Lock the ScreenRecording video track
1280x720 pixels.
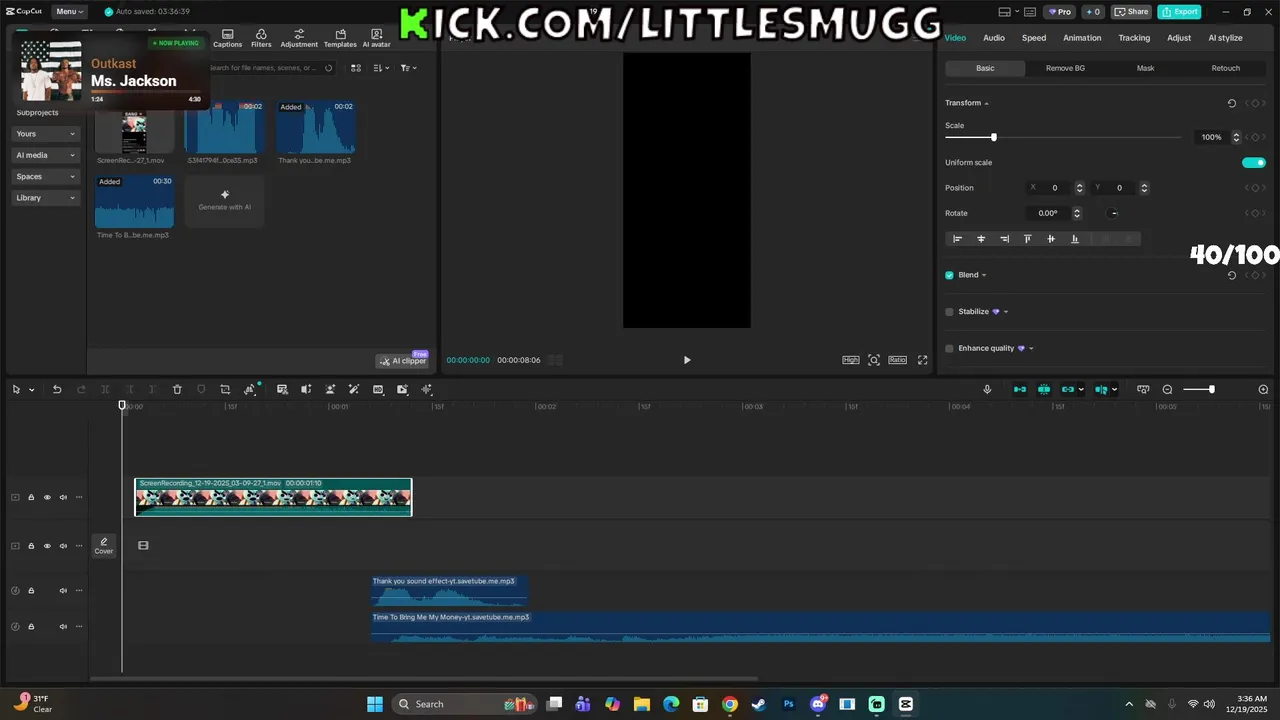(x=31, y=497)
